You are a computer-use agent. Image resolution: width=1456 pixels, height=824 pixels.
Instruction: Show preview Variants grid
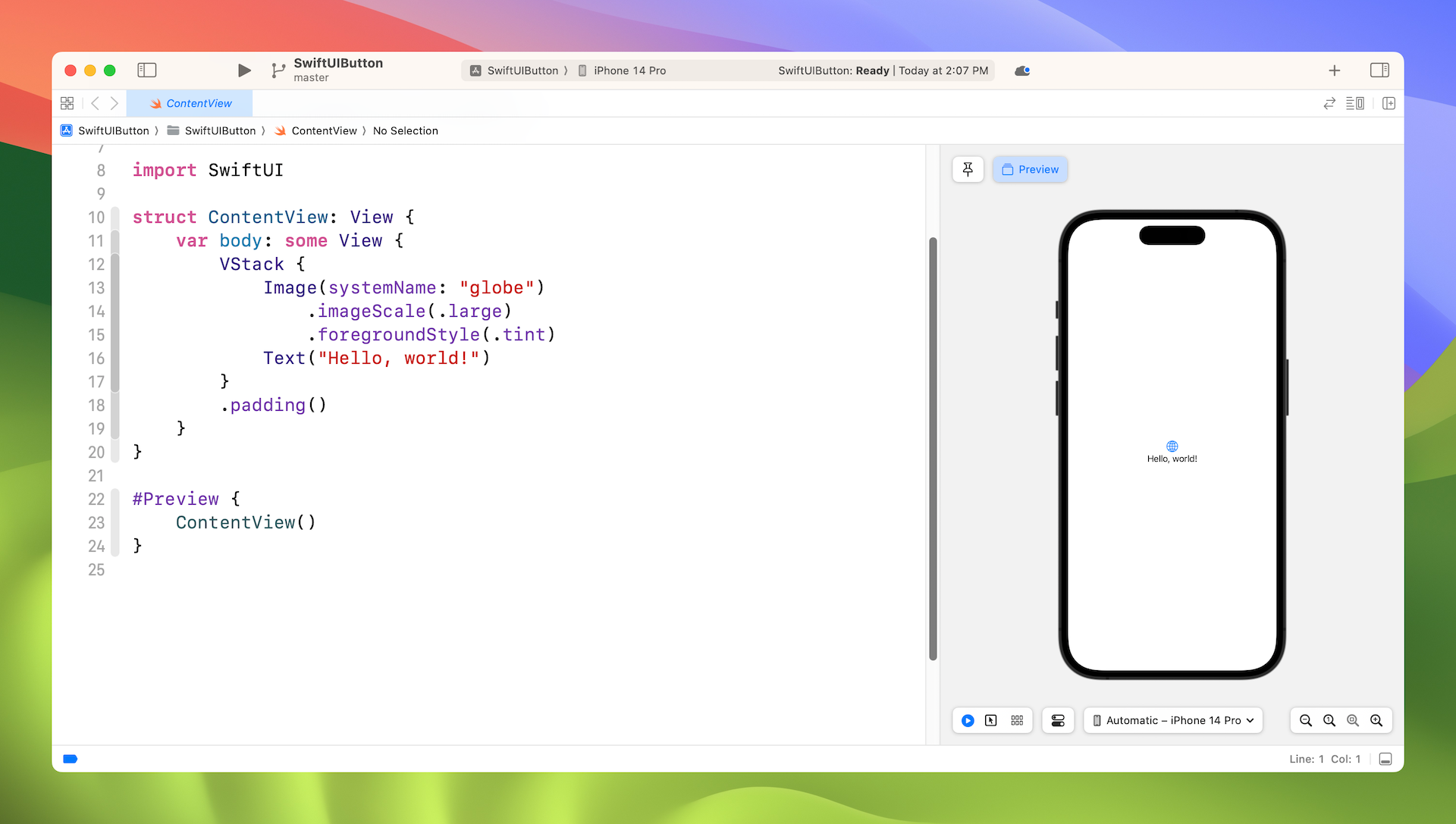(x=1017, y=720)
